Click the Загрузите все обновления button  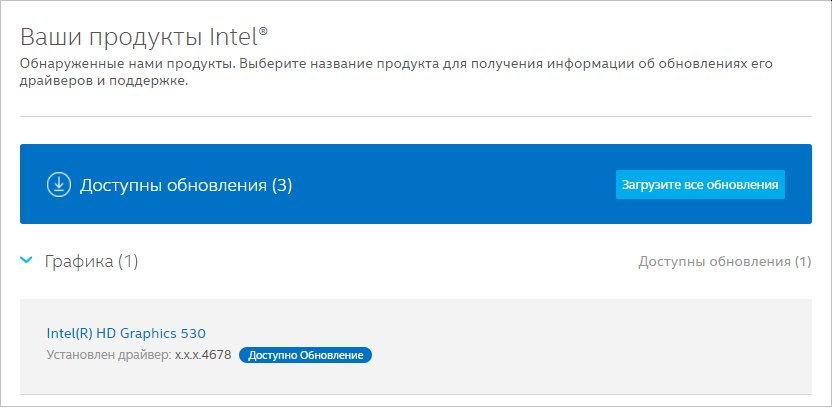[x=700, y=185]
